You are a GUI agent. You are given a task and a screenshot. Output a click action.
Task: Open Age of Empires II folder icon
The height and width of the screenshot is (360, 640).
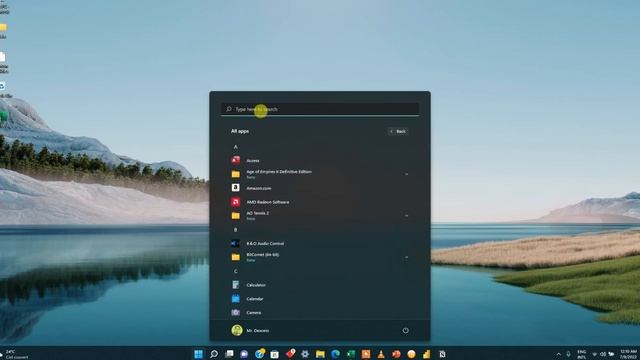tap(236, 174)
